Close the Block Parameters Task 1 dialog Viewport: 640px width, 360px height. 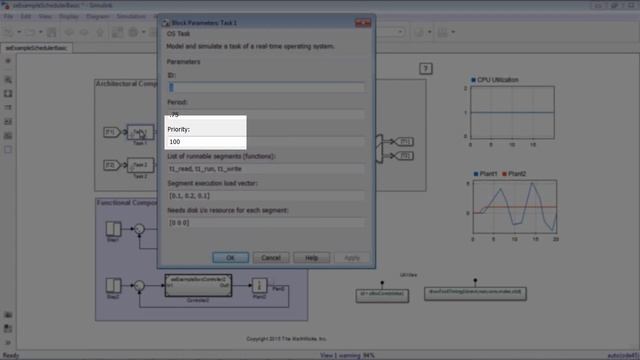click(363, 23)
